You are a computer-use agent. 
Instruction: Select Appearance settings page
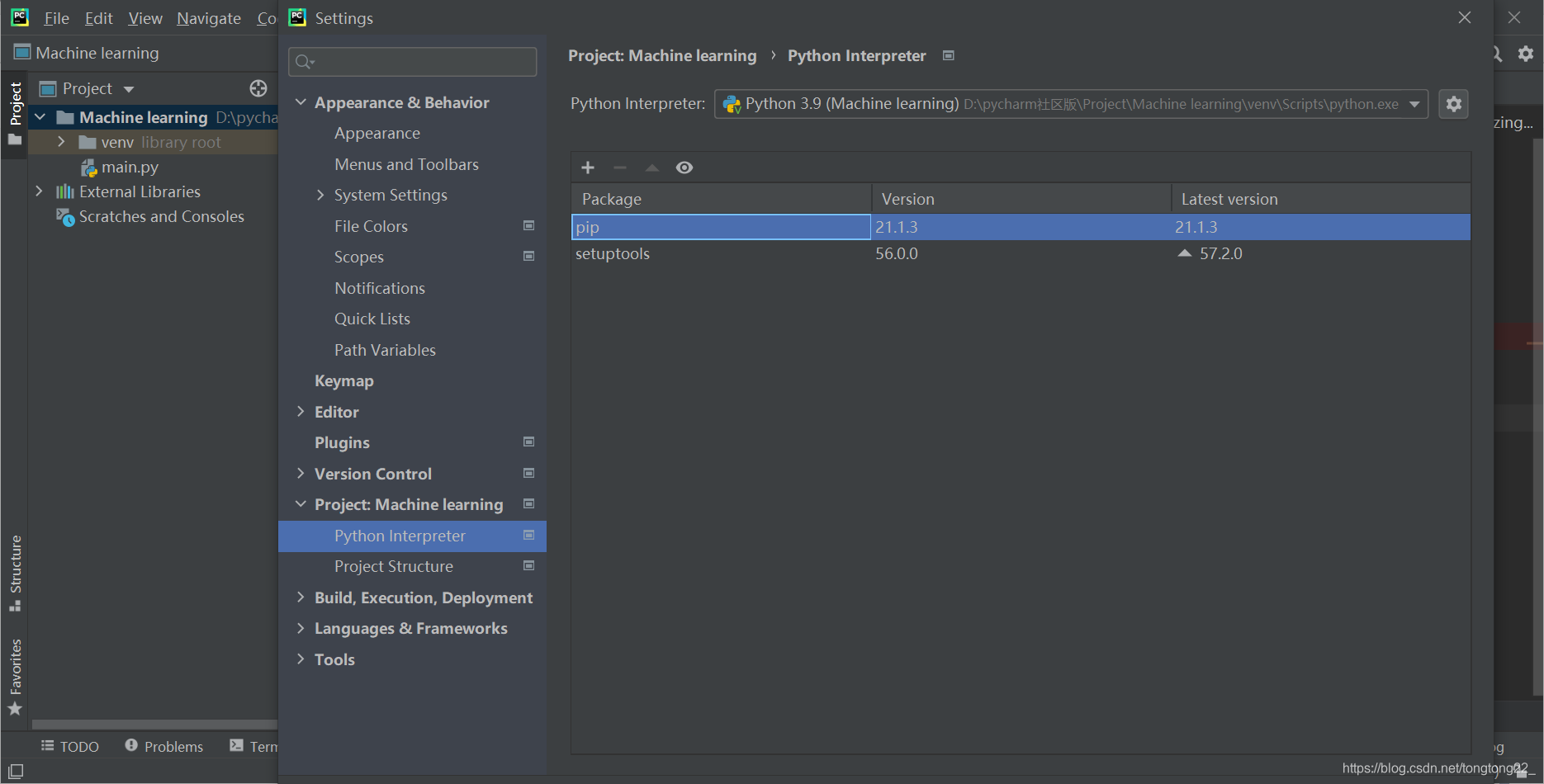[377, 134]
